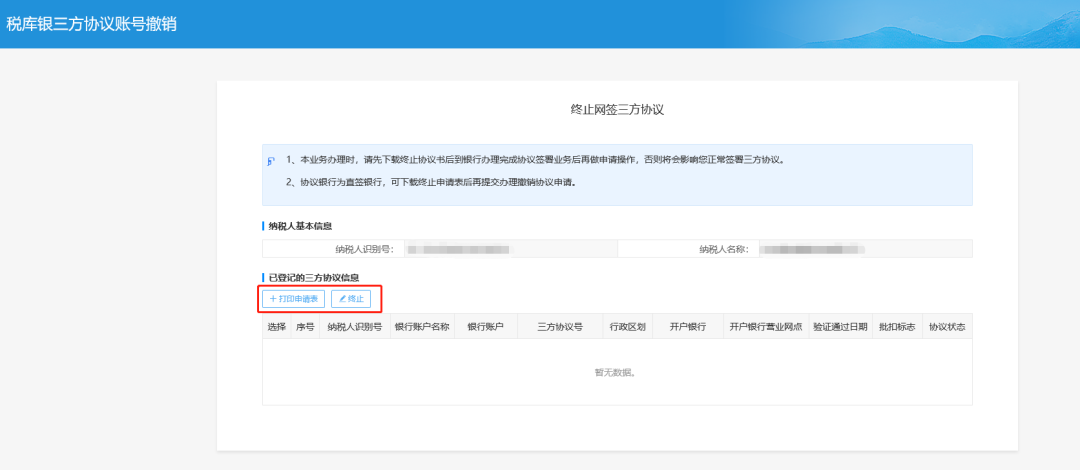Click the 税库银三方协议账号撤销 page title
Image resolution: width=1080 pixels, height=470 pixels.
click(92, 23)
